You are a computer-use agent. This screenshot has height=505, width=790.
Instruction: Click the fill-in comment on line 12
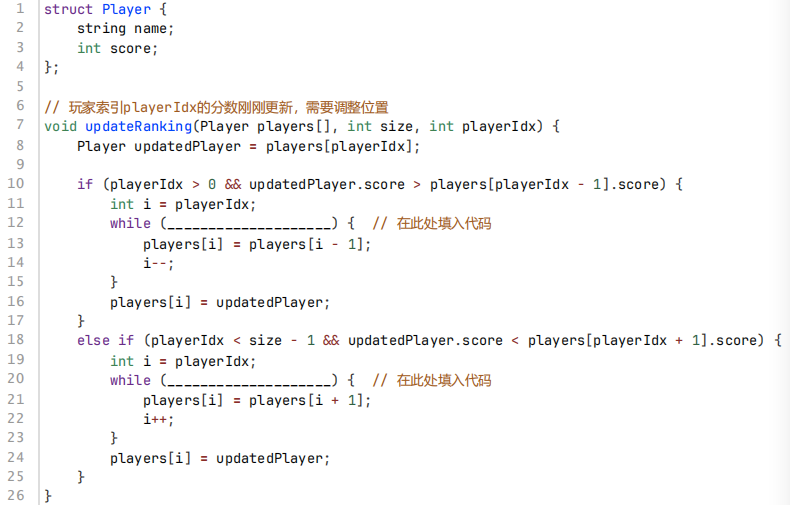coord(432,223)
